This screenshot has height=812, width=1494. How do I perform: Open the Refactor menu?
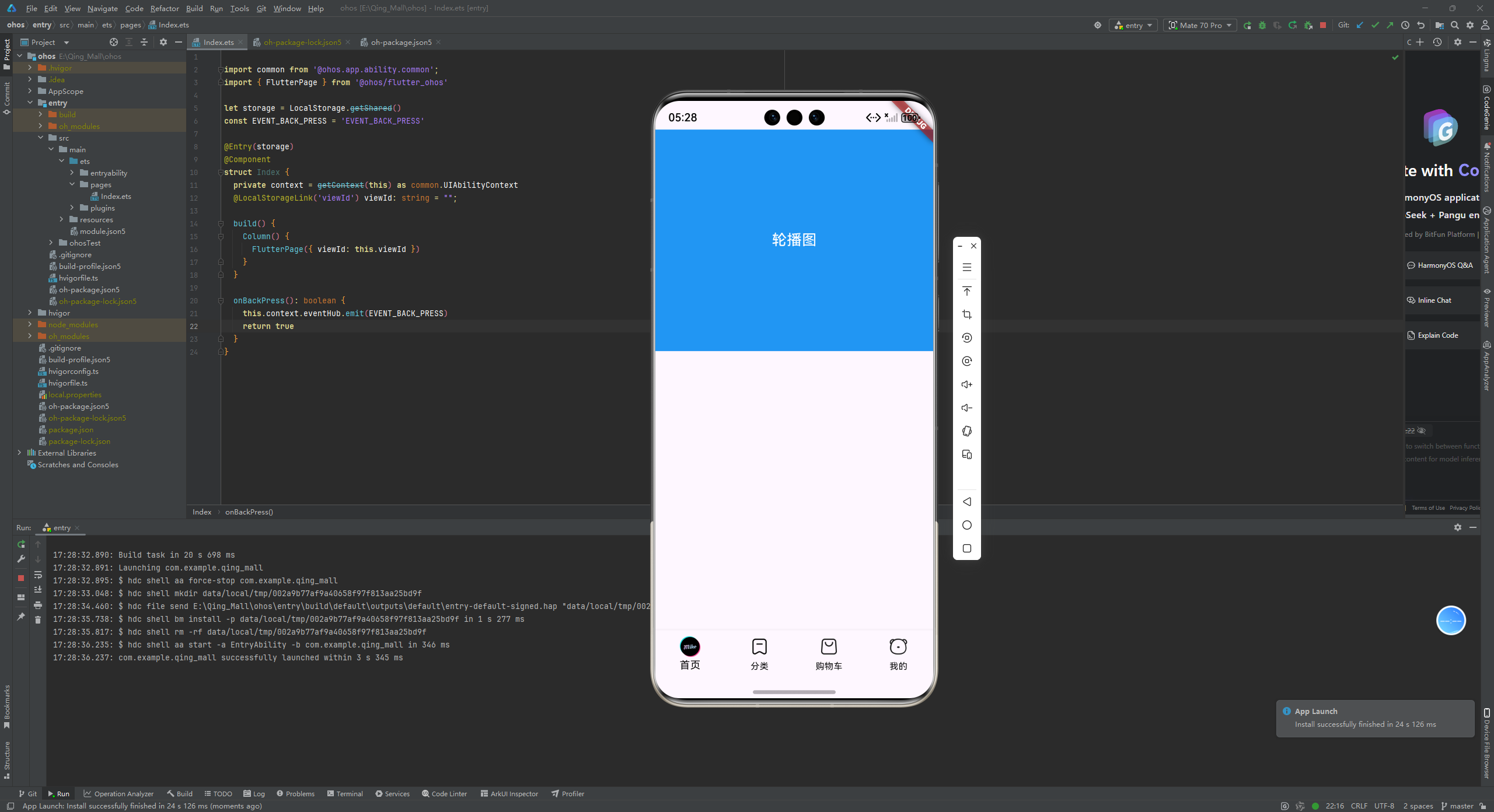[x=164, y=8]
